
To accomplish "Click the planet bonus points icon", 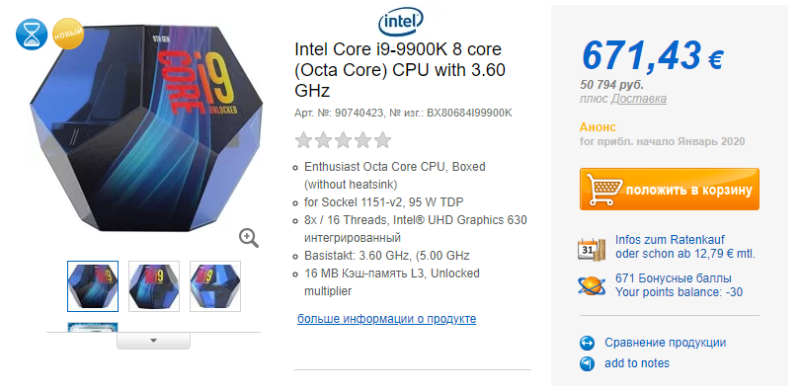I will pos(592,285).
